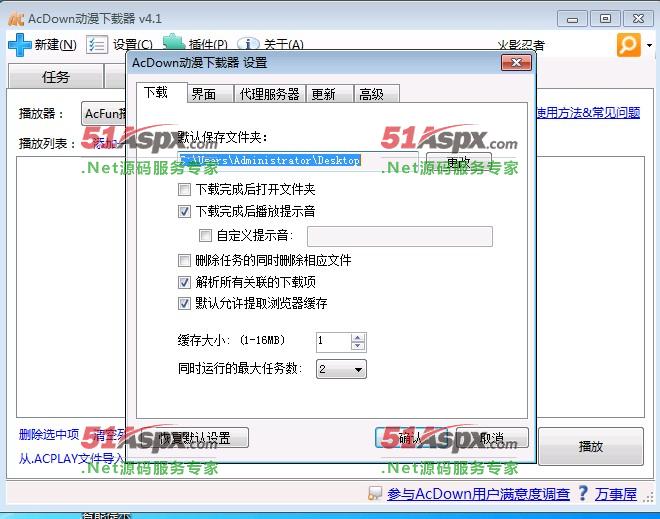Click the green puzzle Plugins icon

(174, 42)
